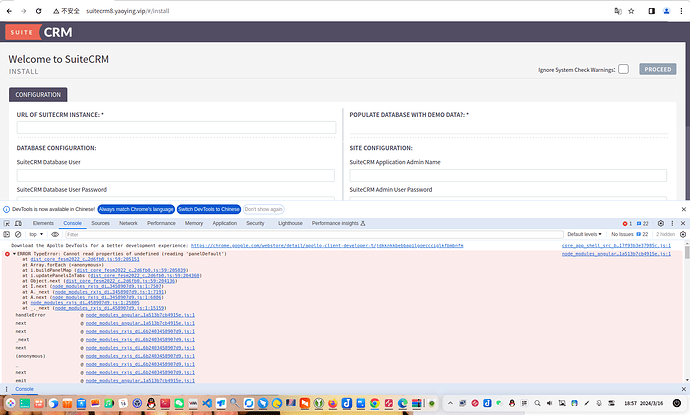Bookmark this page with the star icon
Image resolution: width=690 pixels, height=415 pixels.
tap(631, 11)
